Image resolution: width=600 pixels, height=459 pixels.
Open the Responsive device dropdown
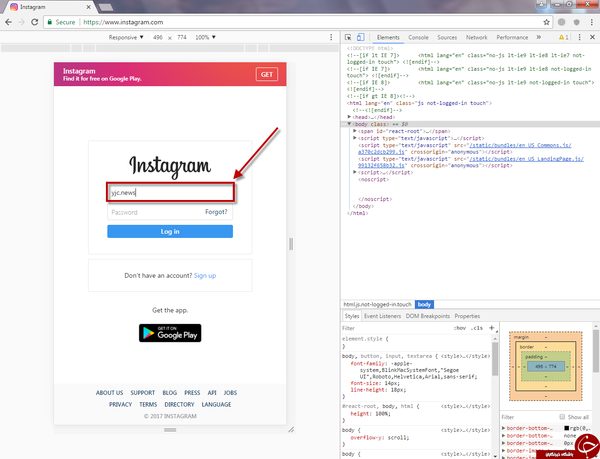tap(126, 37)
